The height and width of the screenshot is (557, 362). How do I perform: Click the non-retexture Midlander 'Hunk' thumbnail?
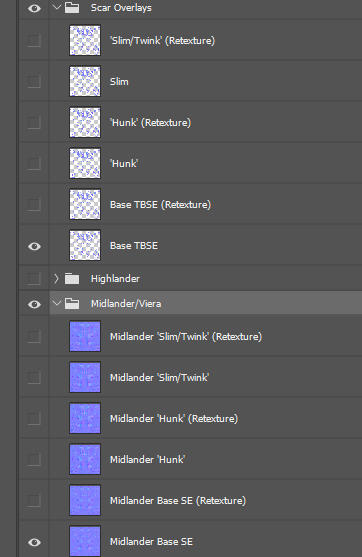tap(85, 459)
